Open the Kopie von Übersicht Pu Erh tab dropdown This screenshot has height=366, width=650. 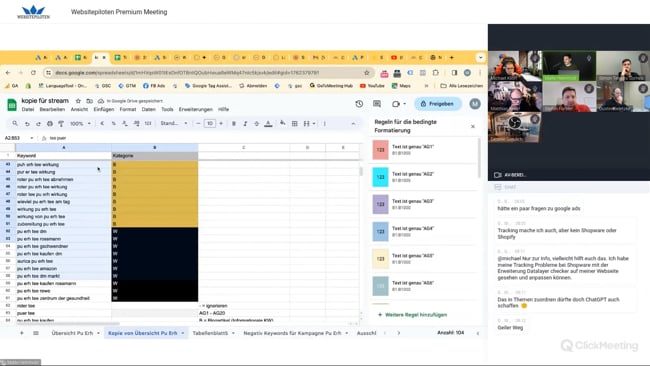[182, 333]
